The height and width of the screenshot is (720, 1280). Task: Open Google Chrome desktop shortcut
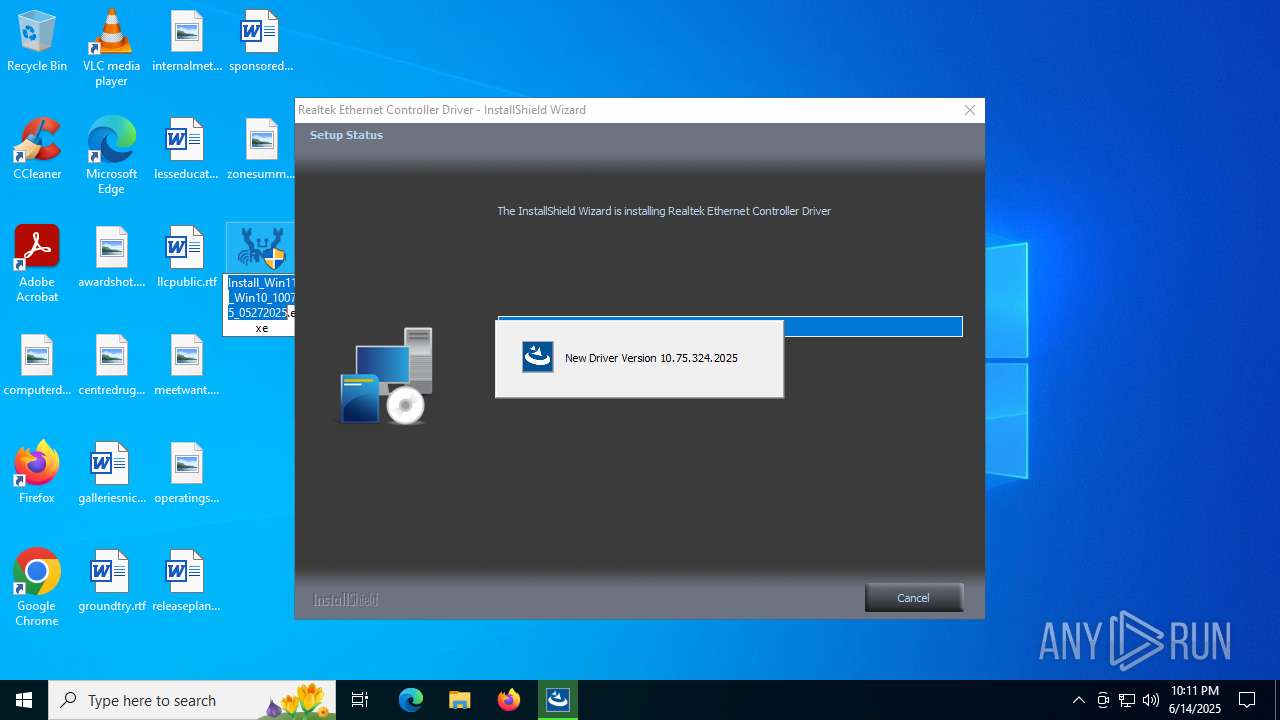(37, 588)
